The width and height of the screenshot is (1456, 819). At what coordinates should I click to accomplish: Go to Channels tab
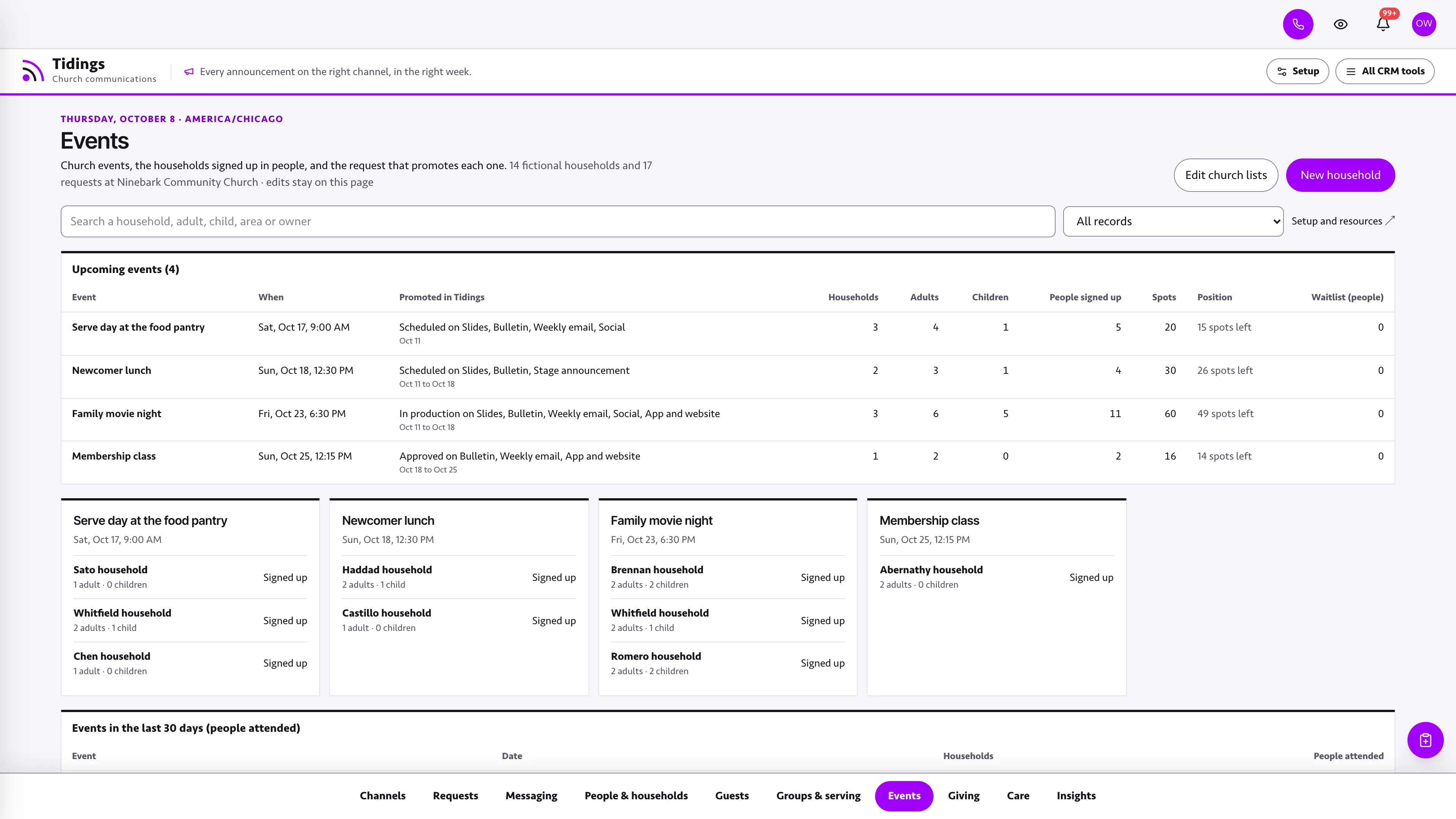point(383,796)
